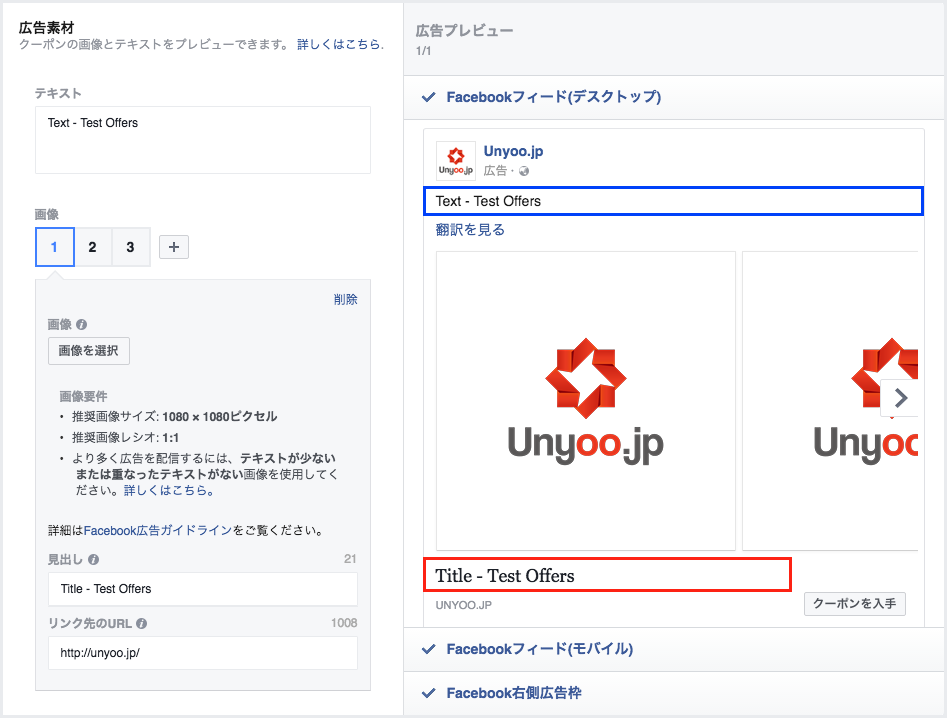Toggle the Facebookフィード(モバイル) checkmark

tap(429, 649)
